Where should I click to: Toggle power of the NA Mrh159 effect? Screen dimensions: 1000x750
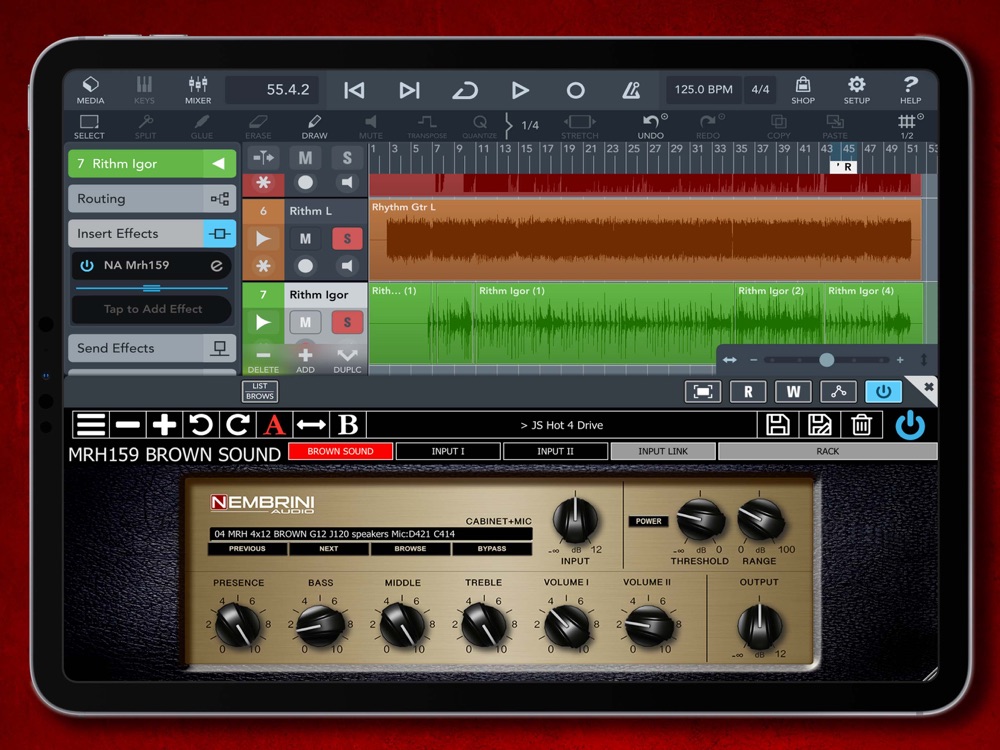point(87,265)
